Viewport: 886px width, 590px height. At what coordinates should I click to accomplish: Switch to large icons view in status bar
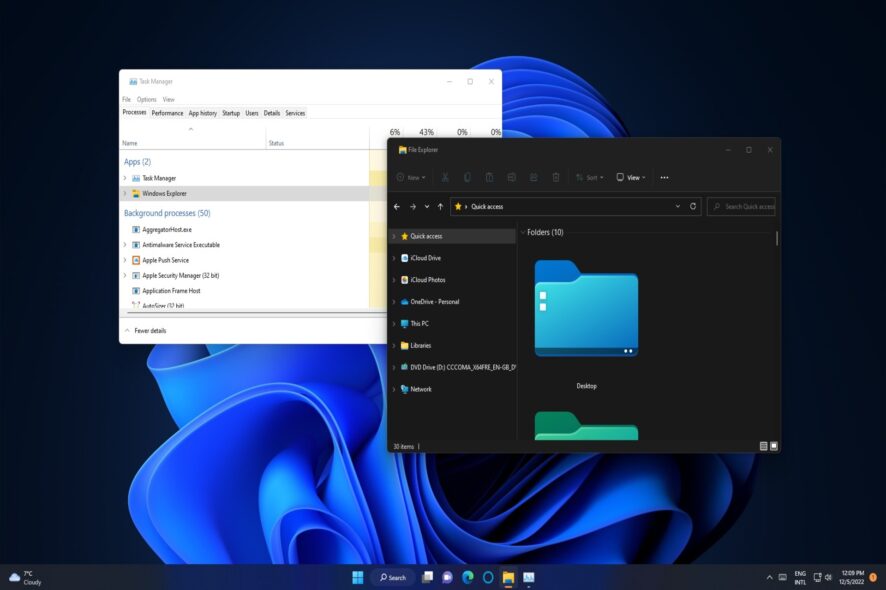tap(773, 446)
